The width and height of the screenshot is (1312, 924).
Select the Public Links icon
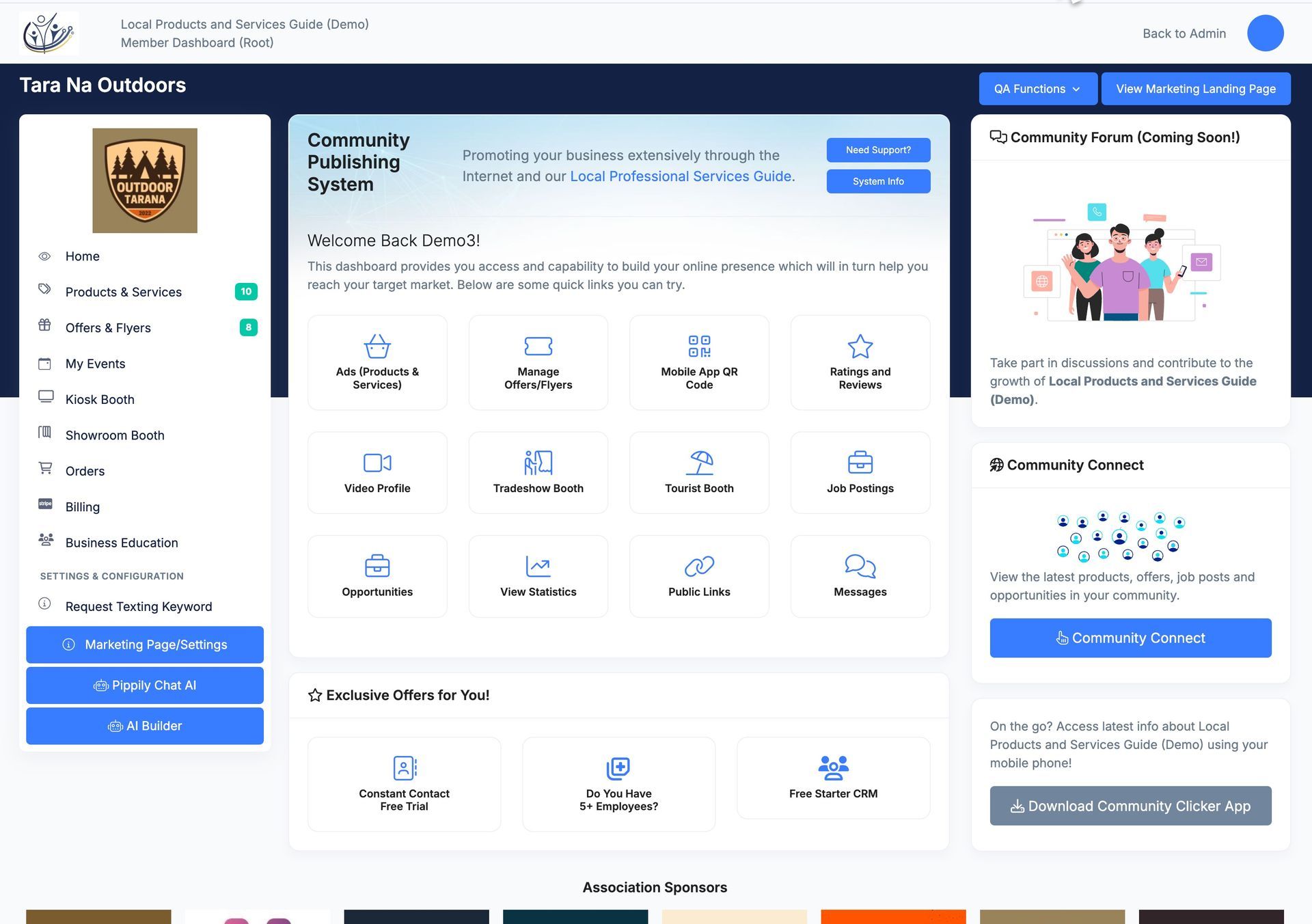699,566
